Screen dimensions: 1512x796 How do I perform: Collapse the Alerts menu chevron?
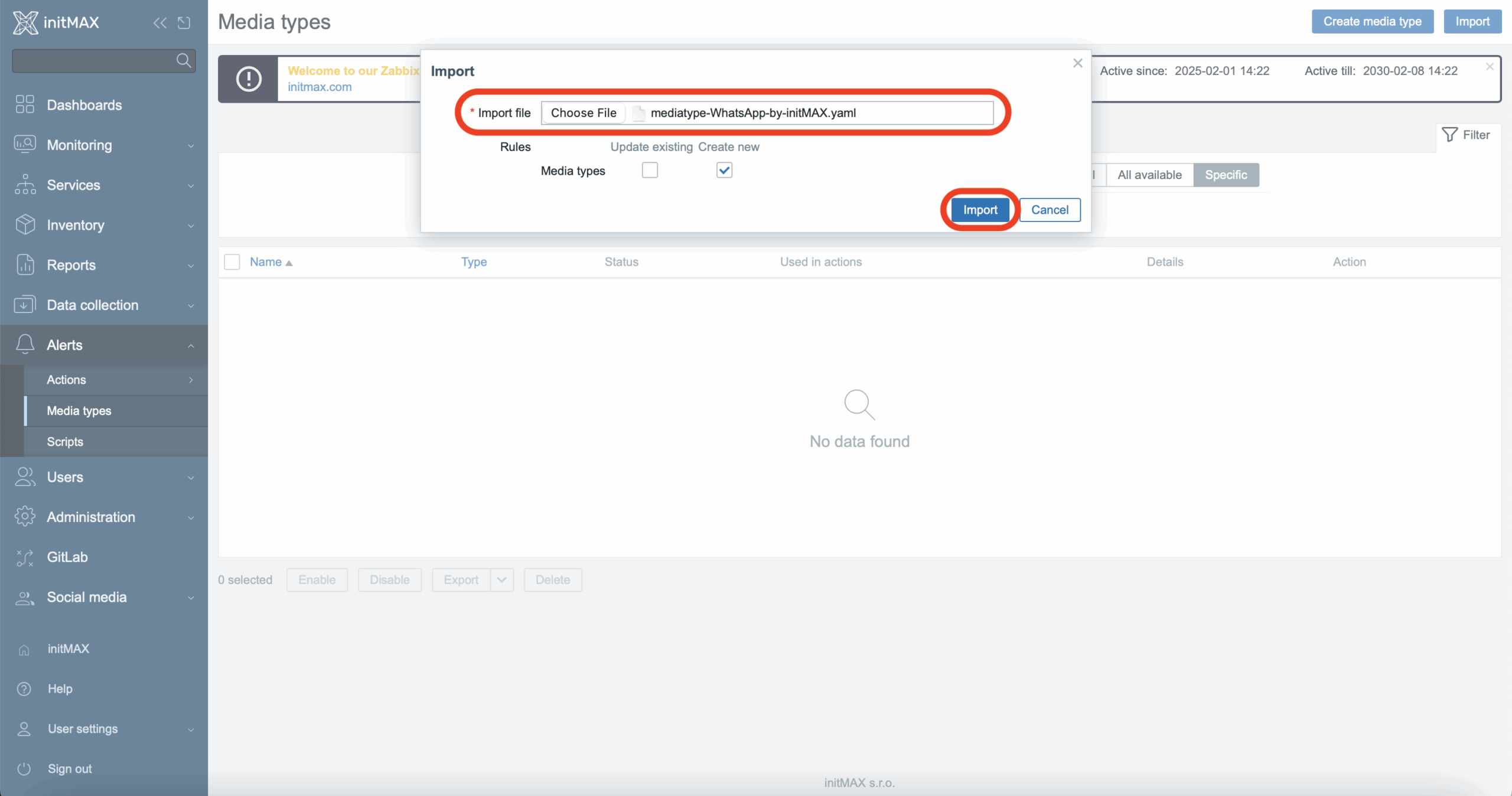pos(191,345)
